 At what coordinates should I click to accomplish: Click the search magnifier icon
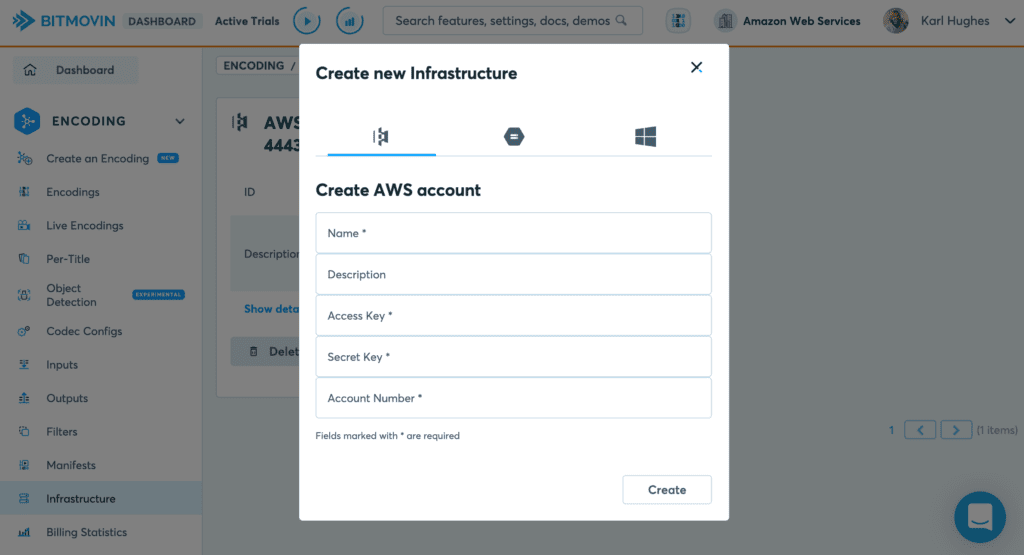[621, 20]
